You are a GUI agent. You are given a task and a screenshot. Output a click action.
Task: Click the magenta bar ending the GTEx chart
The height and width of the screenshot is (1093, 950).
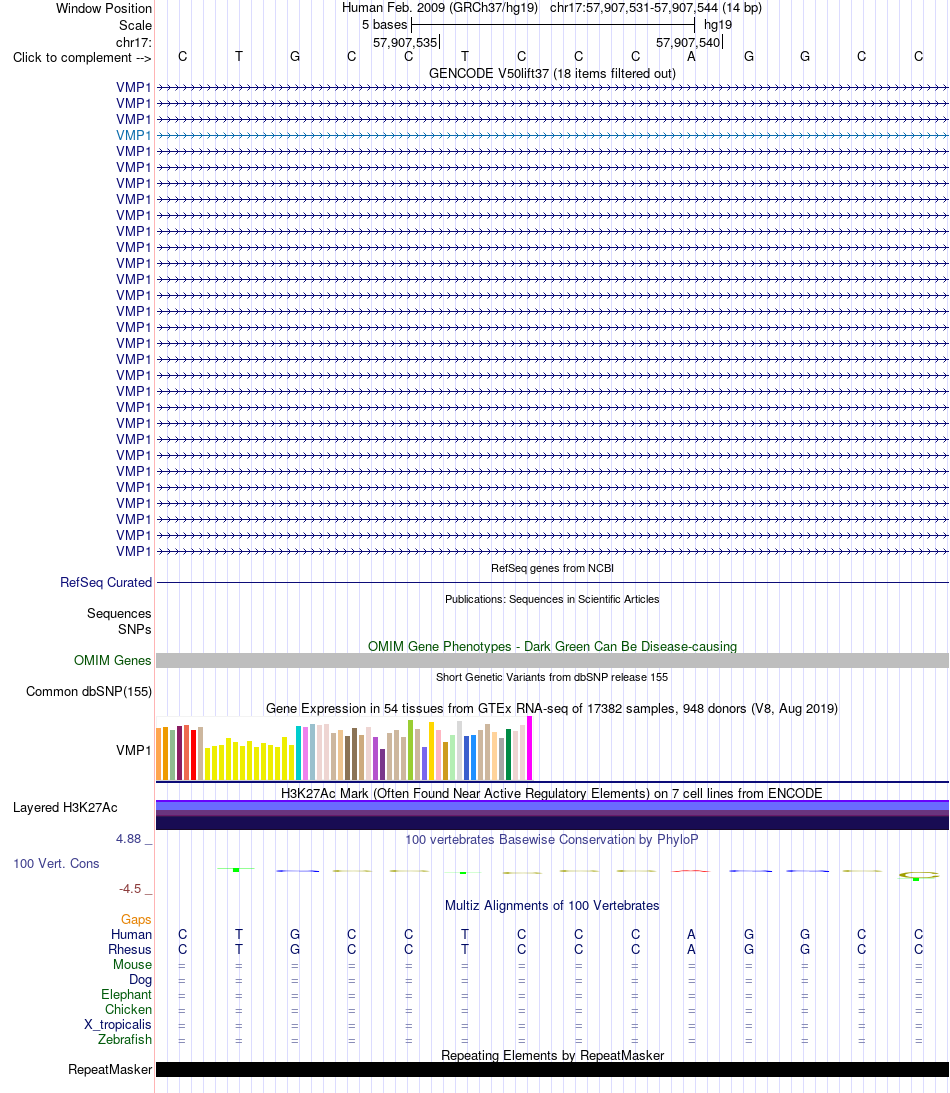[x=530, y=748]
